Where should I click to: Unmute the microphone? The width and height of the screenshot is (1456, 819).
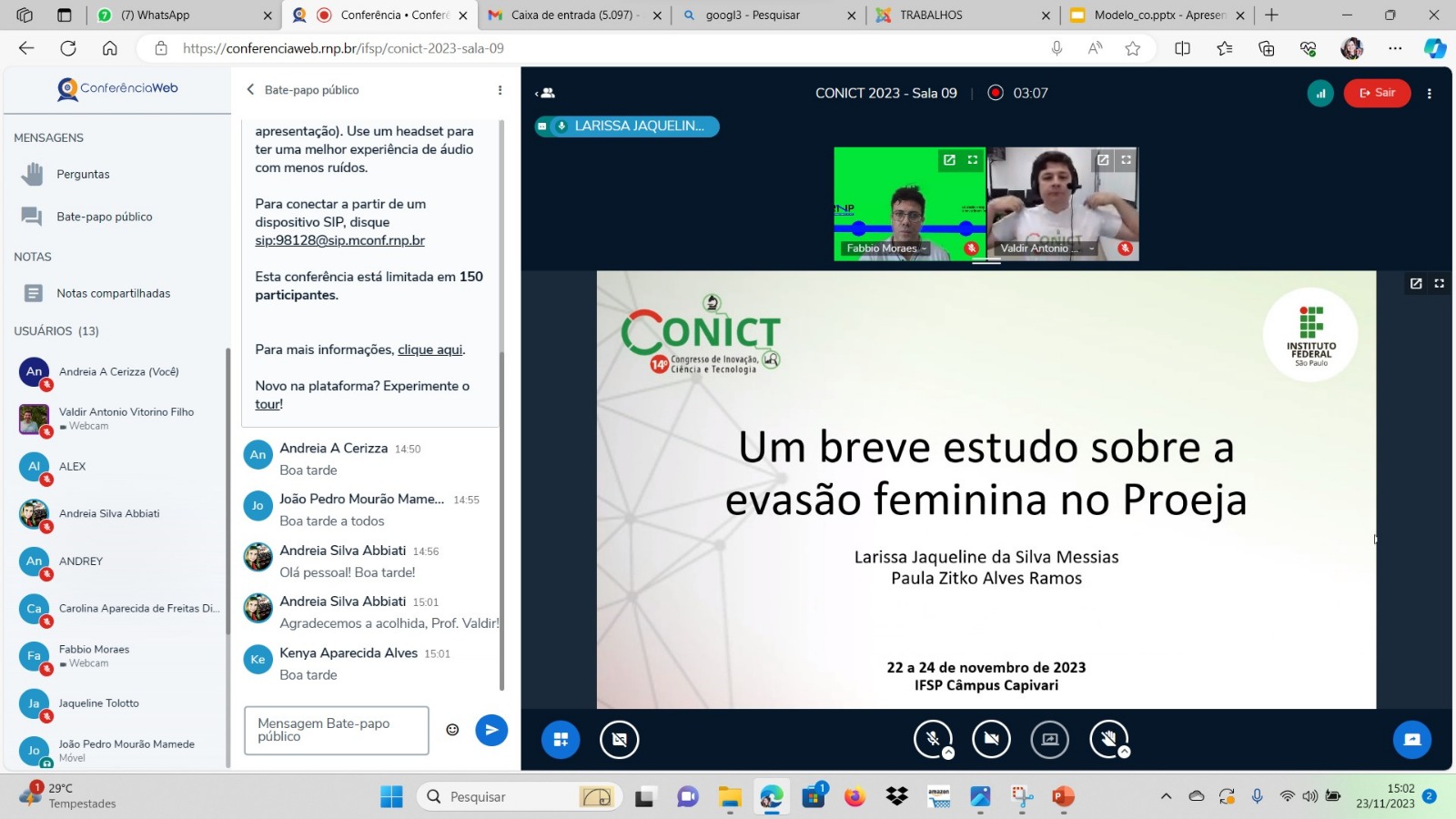pos(932,739)
